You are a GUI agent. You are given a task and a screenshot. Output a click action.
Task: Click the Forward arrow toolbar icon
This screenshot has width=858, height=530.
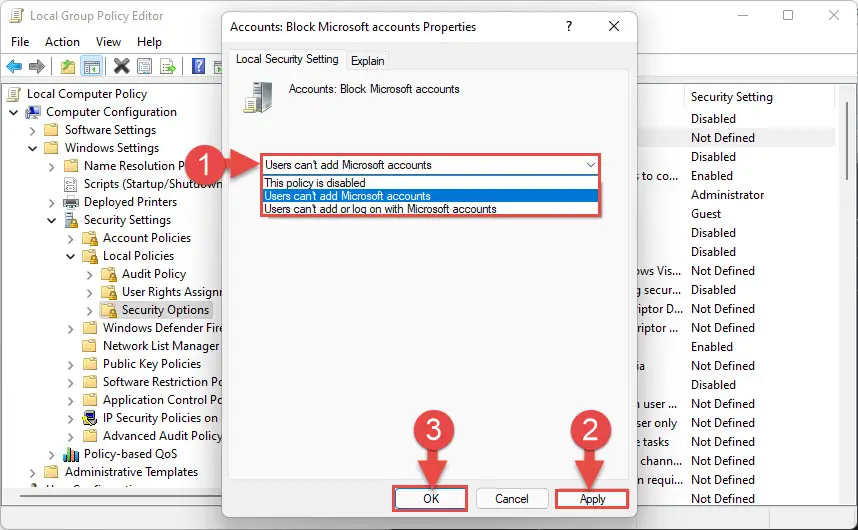point(37,67)
